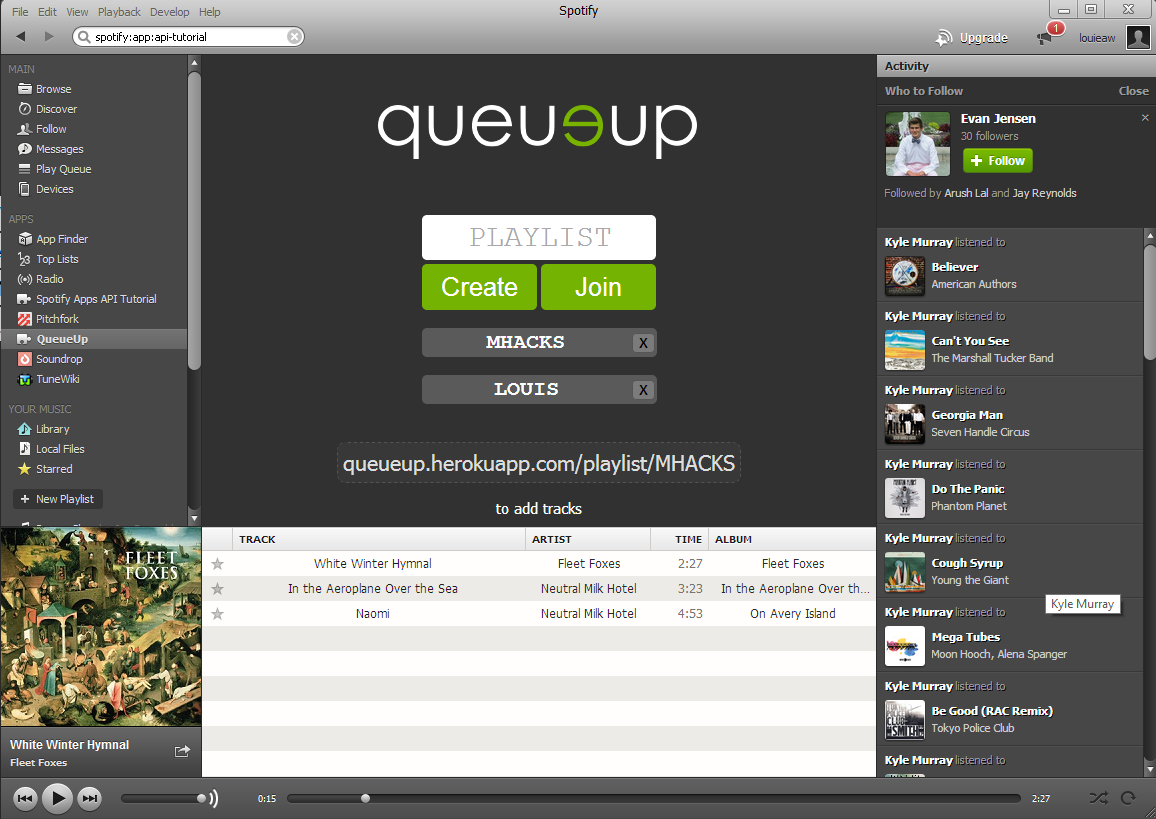Open the Edit menu

47,12
